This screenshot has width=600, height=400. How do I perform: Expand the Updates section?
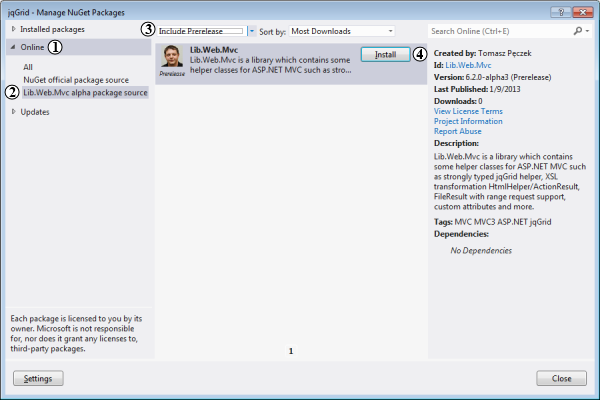tap(13, 112)
